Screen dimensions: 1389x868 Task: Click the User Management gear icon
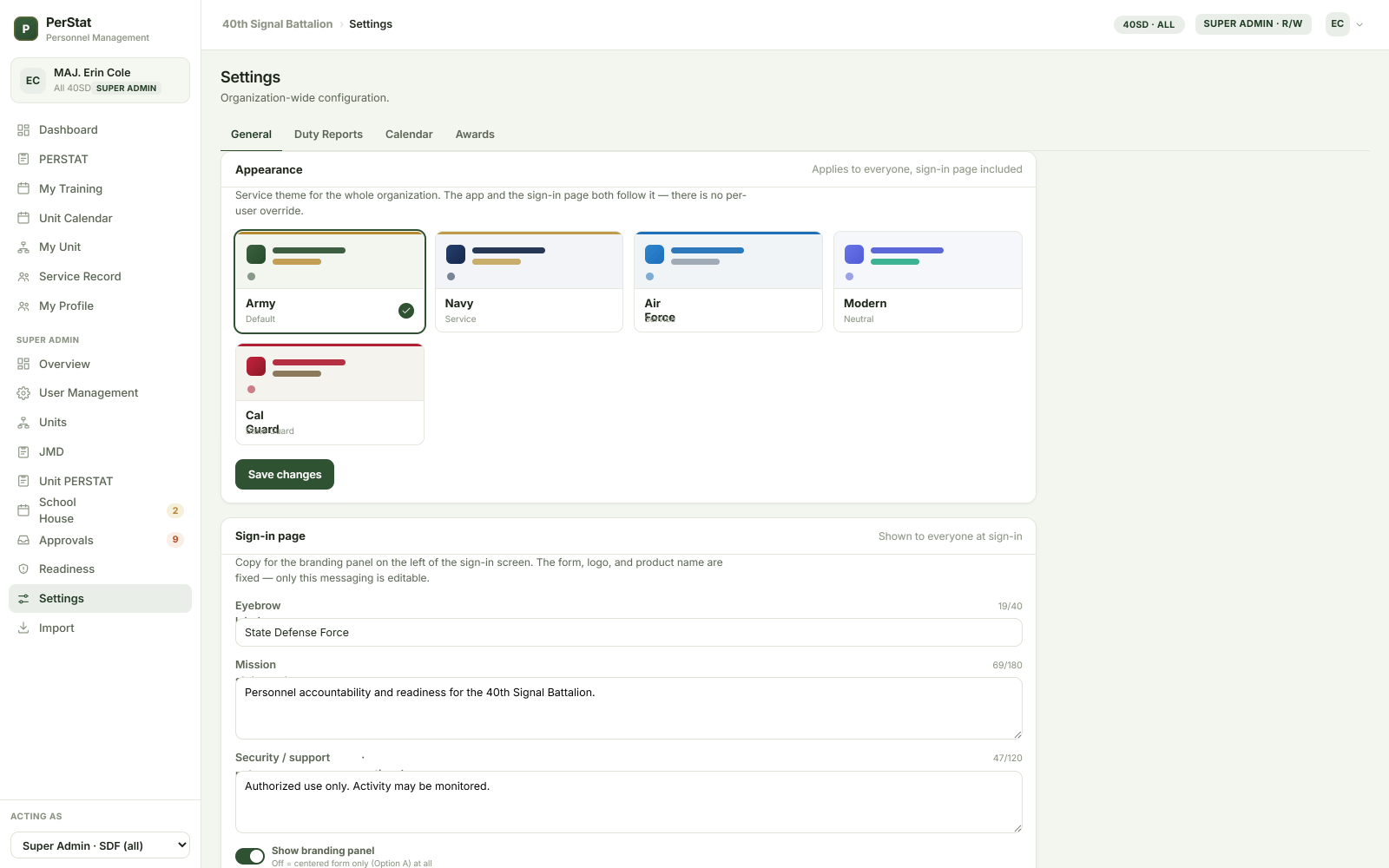[x=23, y=393]
